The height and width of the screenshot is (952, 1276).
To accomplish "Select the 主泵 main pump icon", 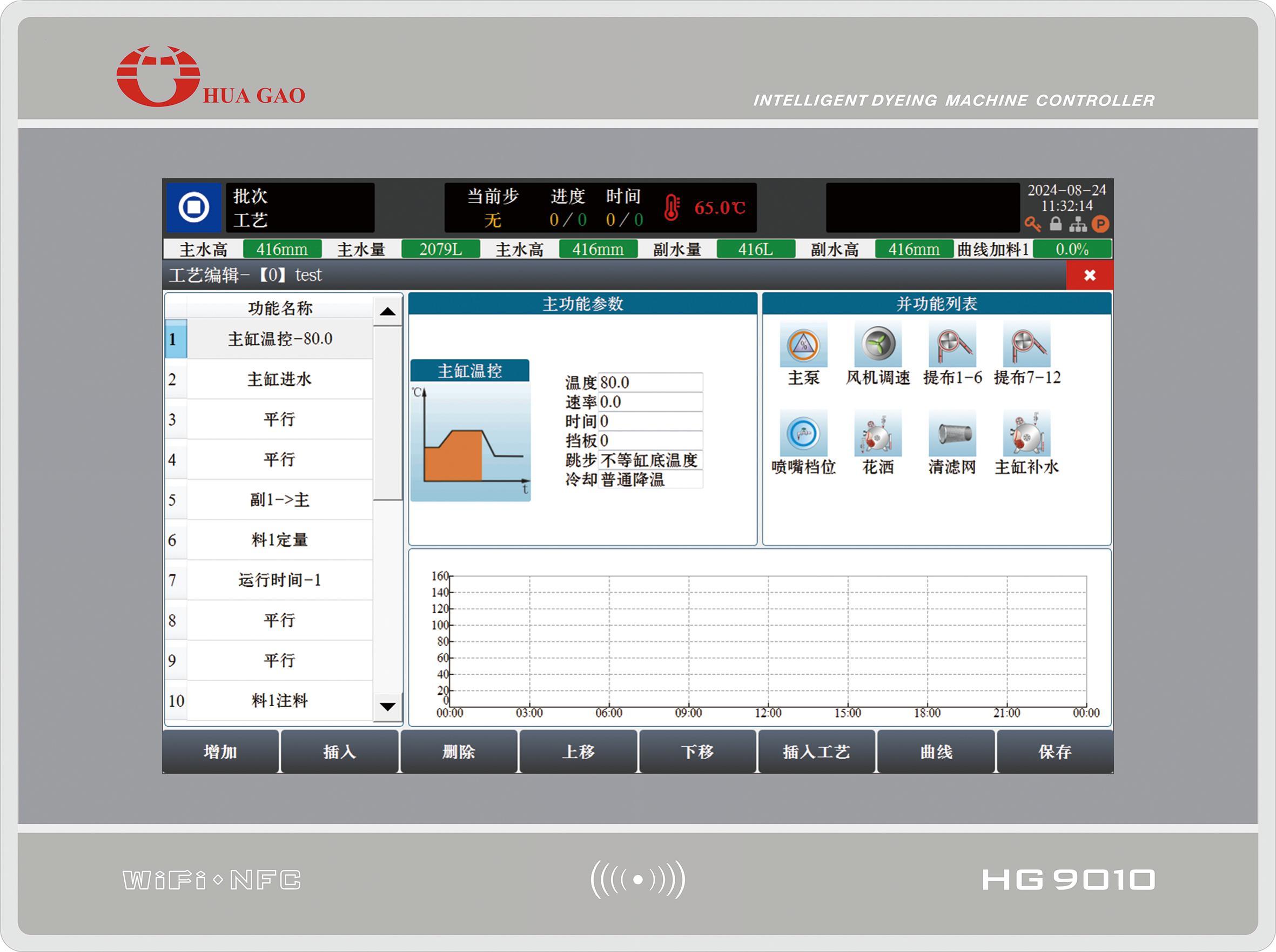I will coord(803,345).
